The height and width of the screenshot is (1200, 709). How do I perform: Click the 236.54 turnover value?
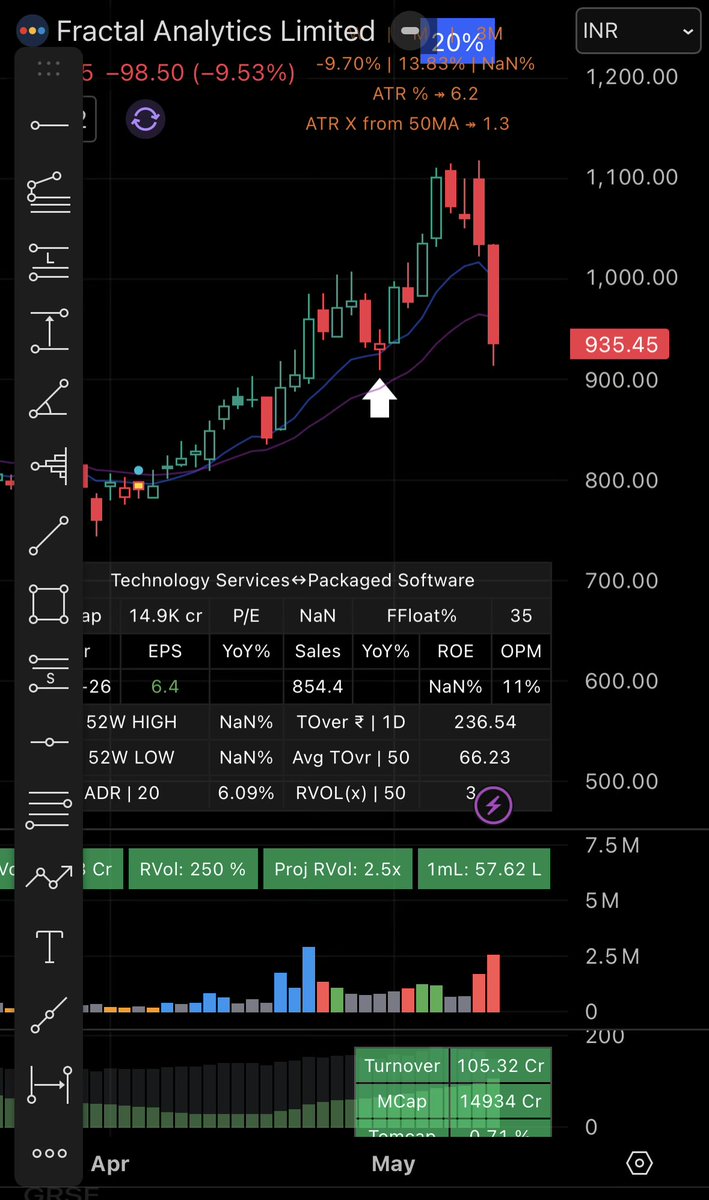pos(487,722)
